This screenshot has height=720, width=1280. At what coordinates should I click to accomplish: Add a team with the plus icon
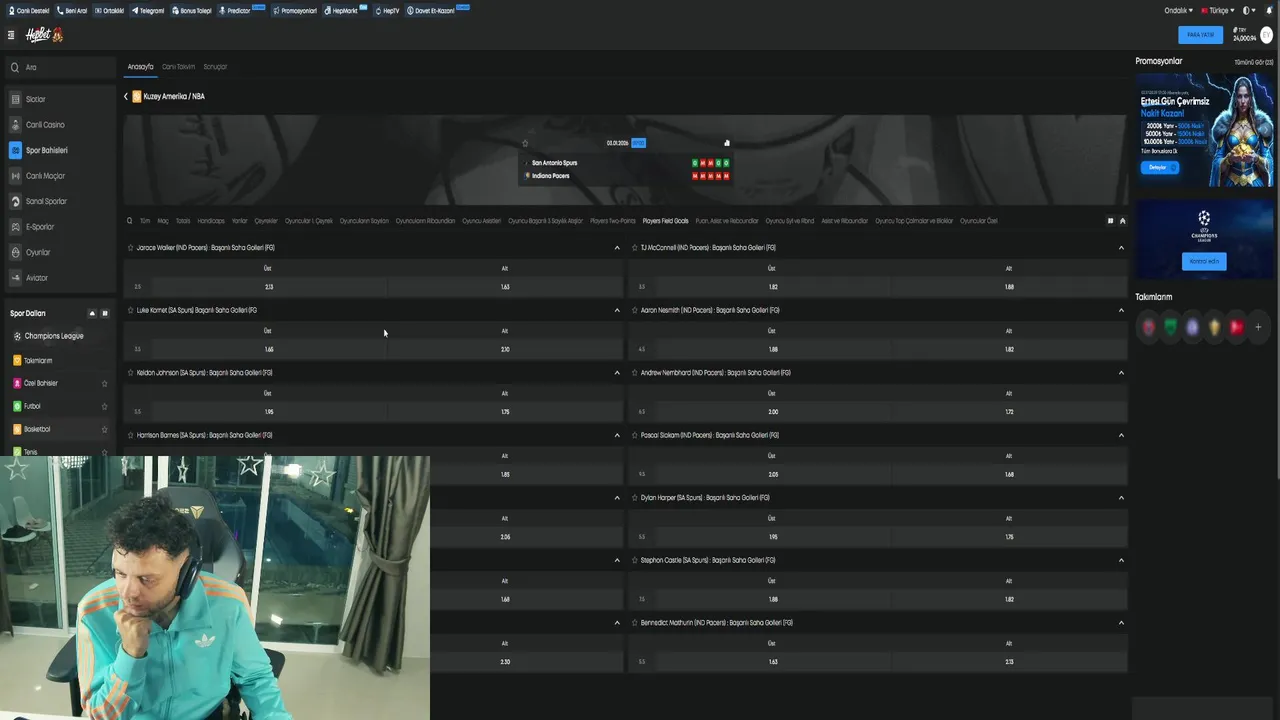(x=1258, y=327)
